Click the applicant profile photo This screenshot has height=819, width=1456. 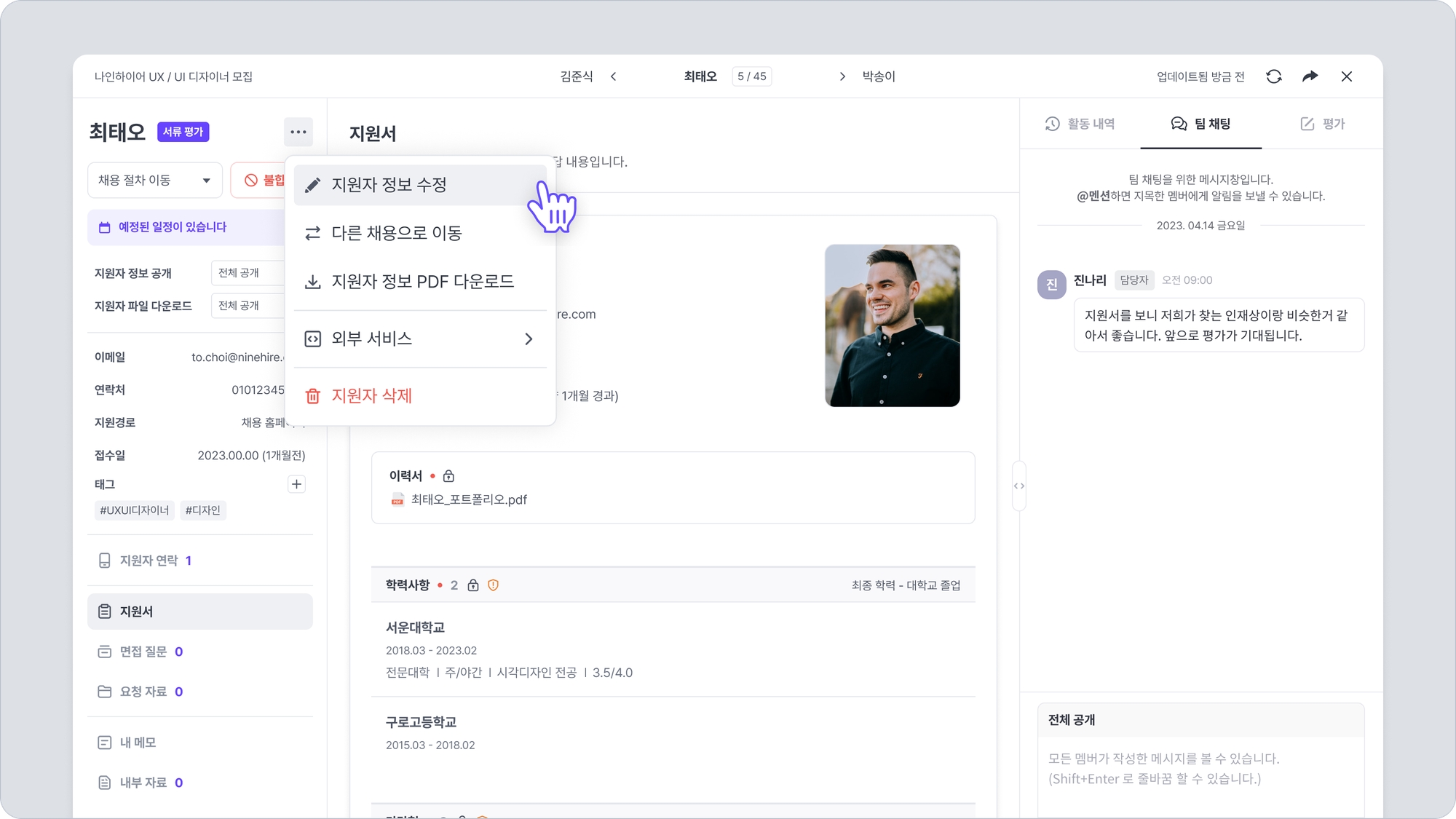pos(892,325)
